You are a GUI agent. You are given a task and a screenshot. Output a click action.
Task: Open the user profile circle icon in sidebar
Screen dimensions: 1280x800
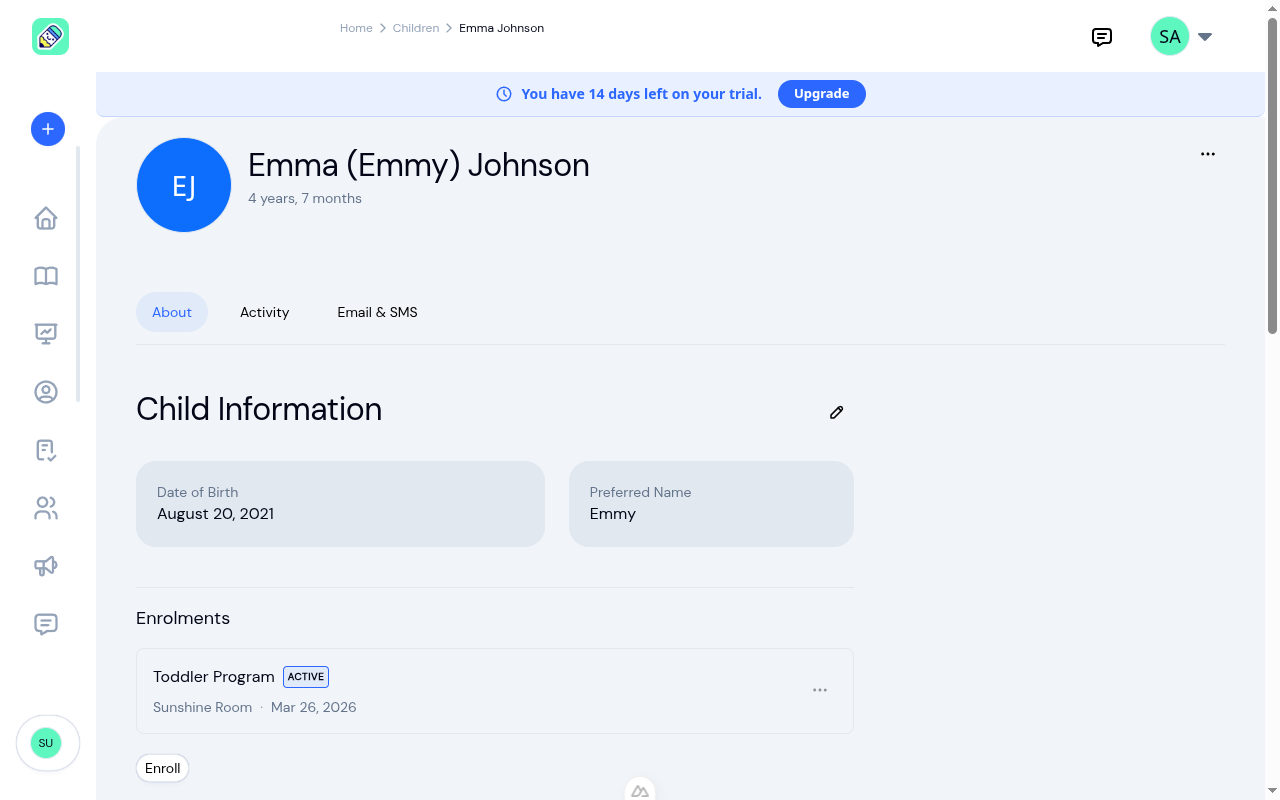click(x=46, y=392)
